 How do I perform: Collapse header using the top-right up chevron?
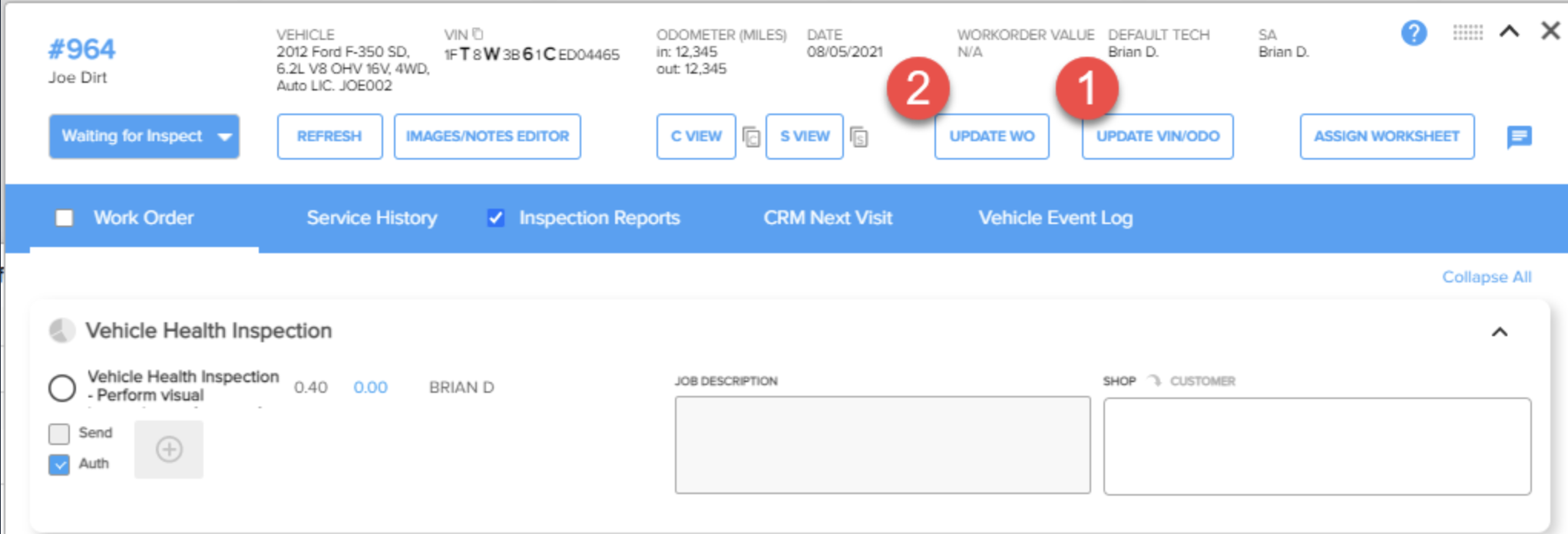point(1509,31)
